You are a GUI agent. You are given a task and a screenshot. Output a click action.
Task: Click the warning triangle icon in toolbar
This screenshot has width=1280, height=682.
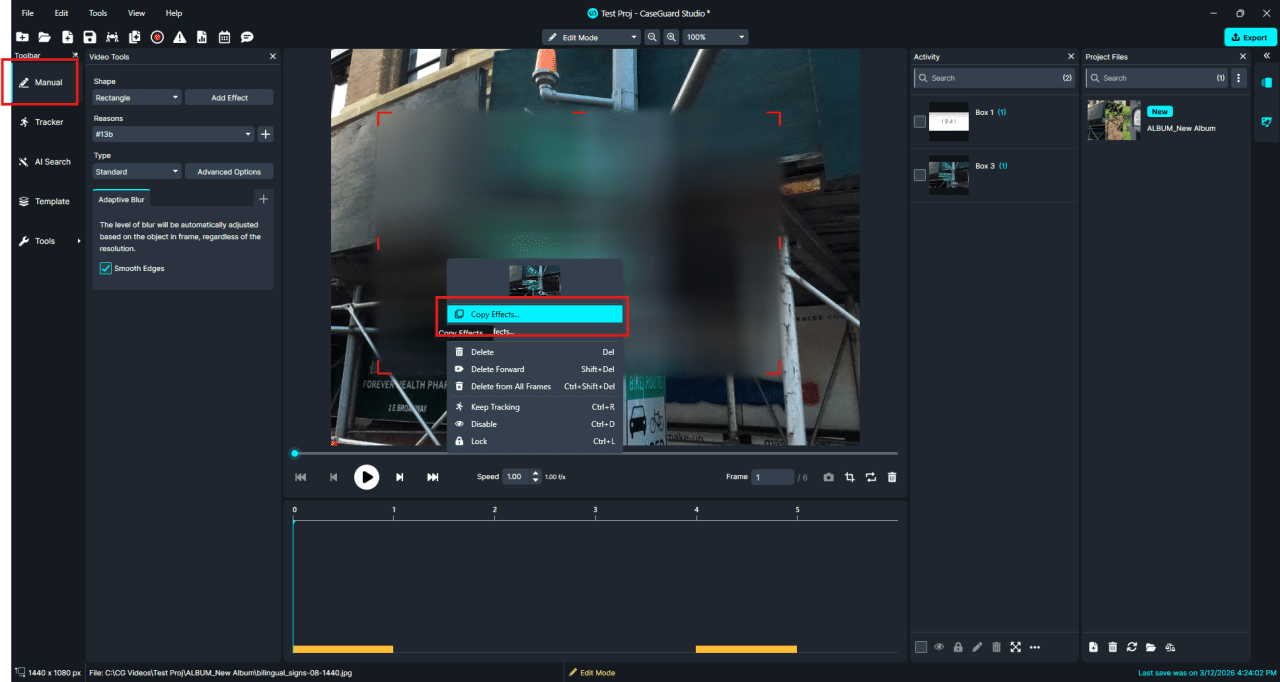(x=180, y=37)
